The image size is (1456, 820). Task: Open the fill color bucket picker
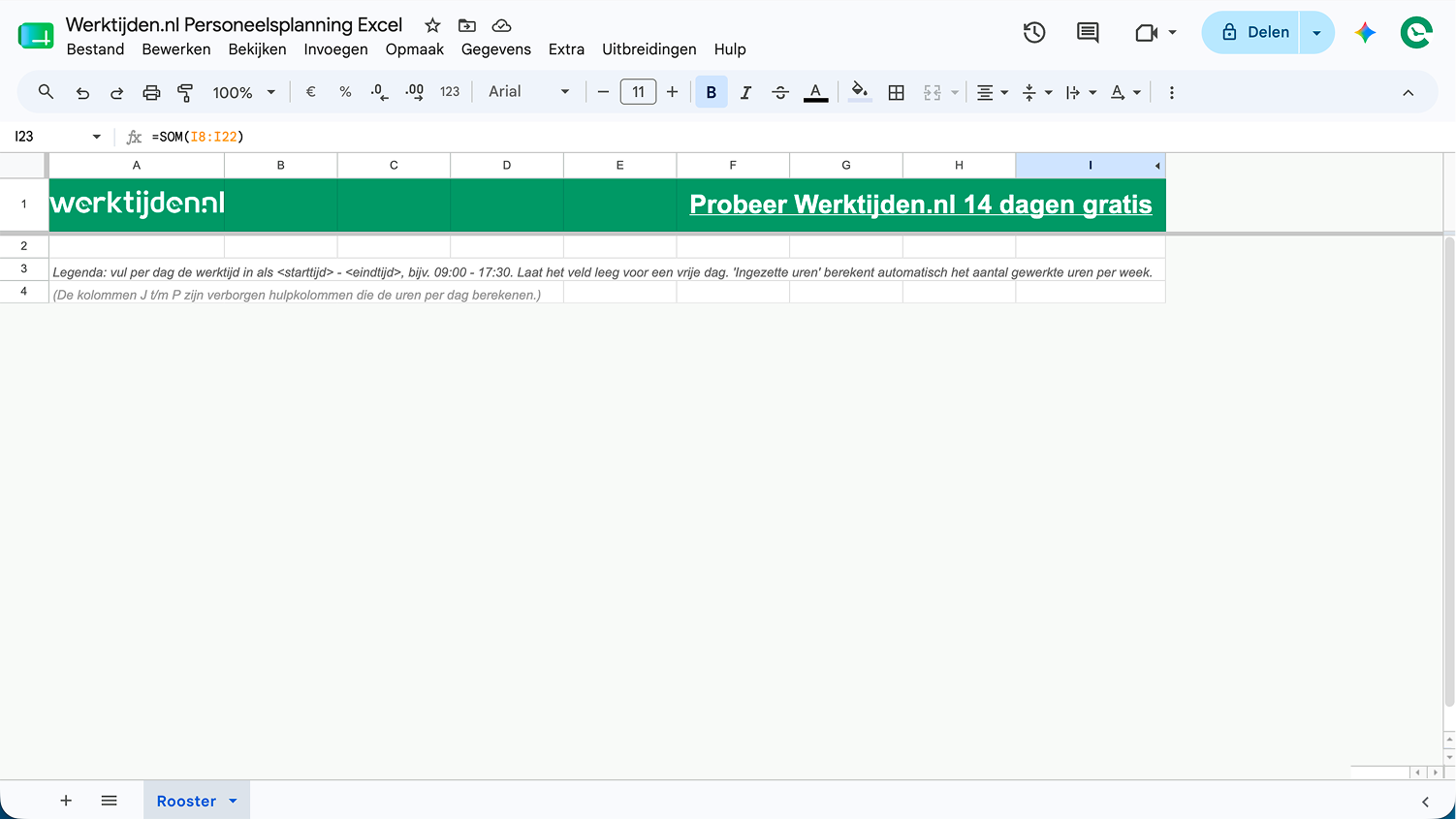tap(860, 92)
